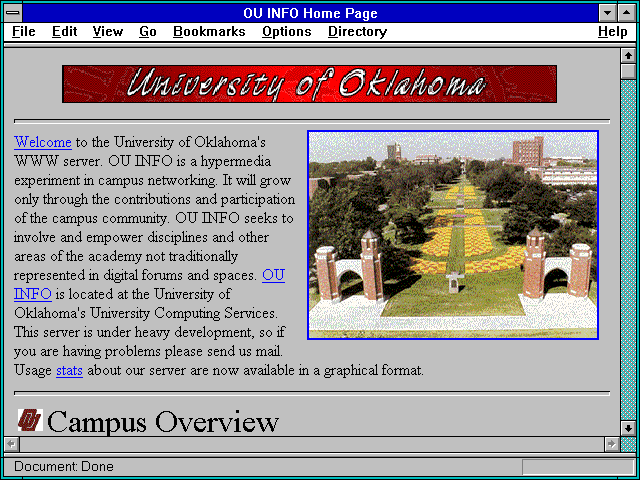Viewport: 640px width, 480px height.
Task: Open the usage stats link
Action: click(x=69, y=370)
